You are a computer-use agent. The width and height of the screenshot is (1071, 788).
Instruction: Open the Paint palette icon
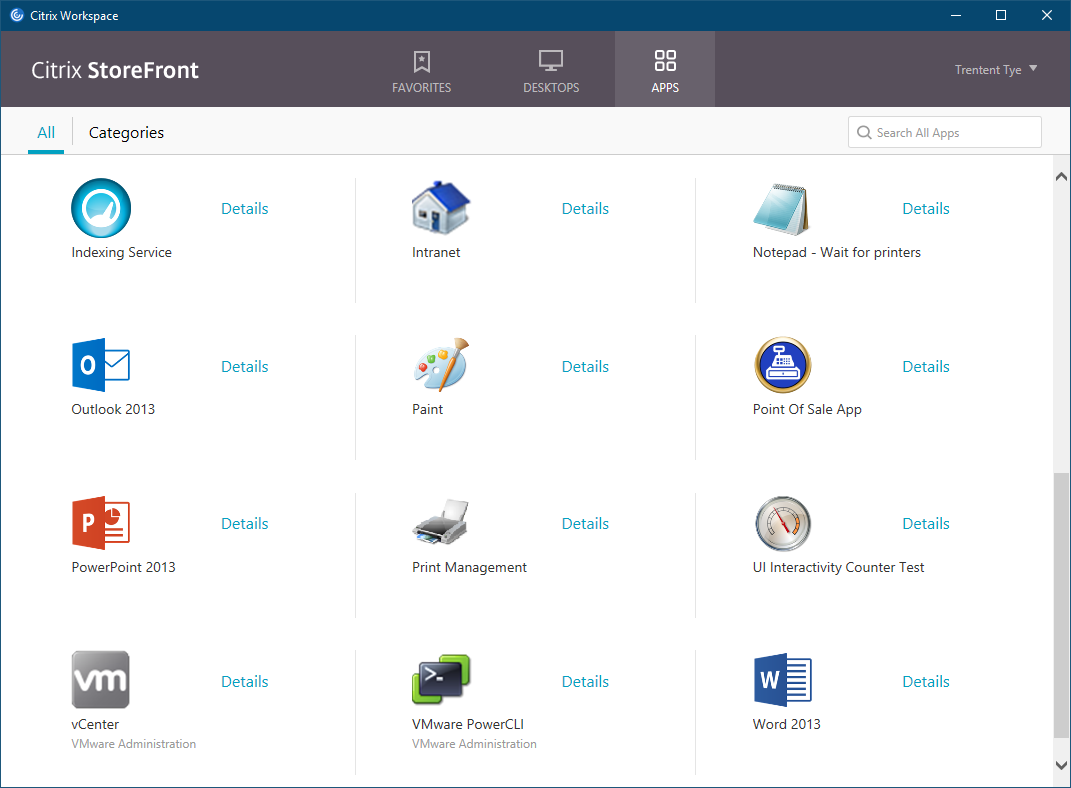click(x=441, y=365)
